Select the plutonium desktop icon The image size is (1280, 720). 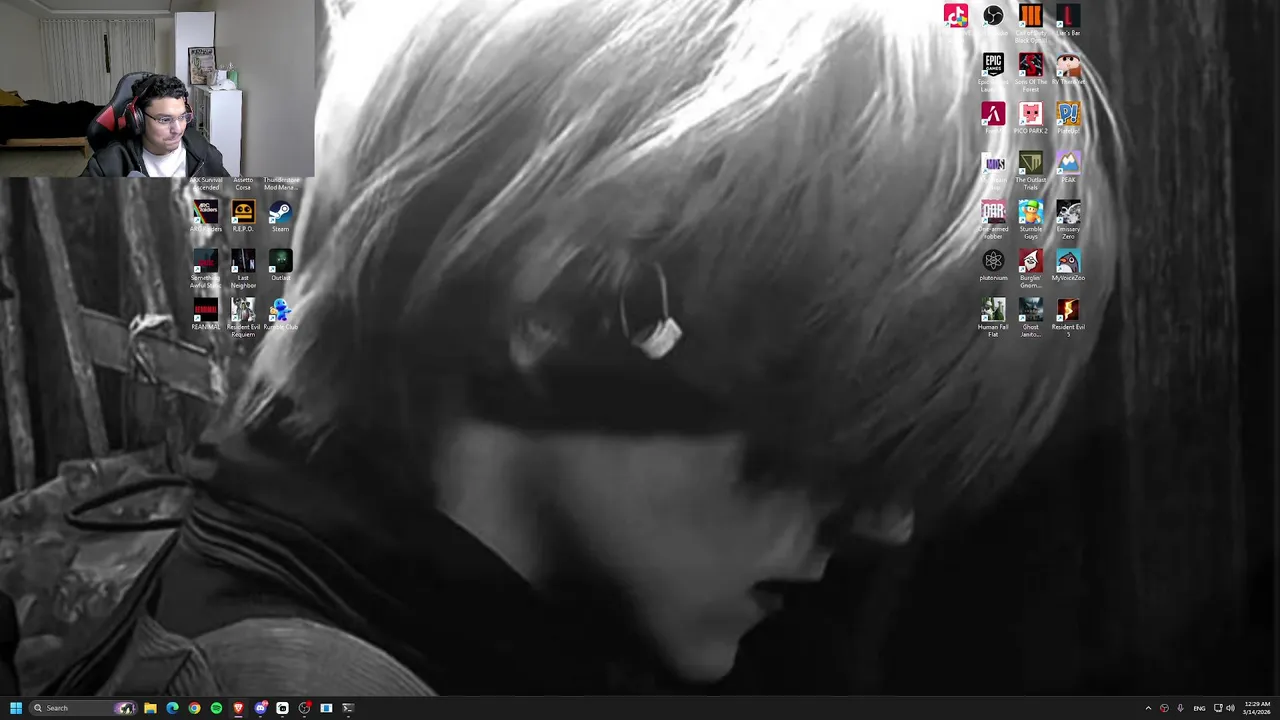pyautogui.click(x=993, y=265)
